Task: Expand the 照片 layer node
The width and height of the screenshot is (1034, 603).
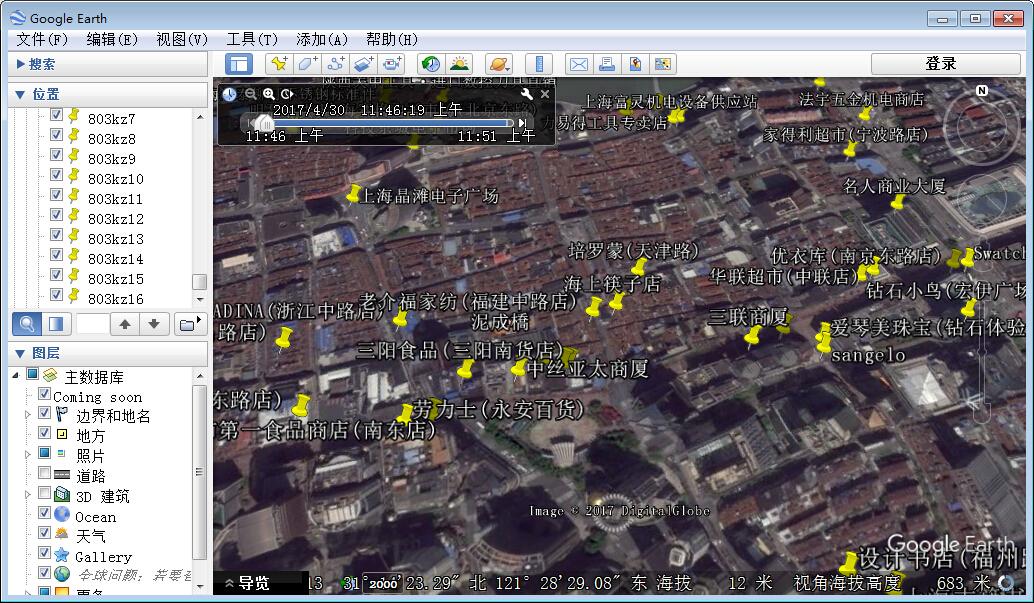Action: (28, 455)
